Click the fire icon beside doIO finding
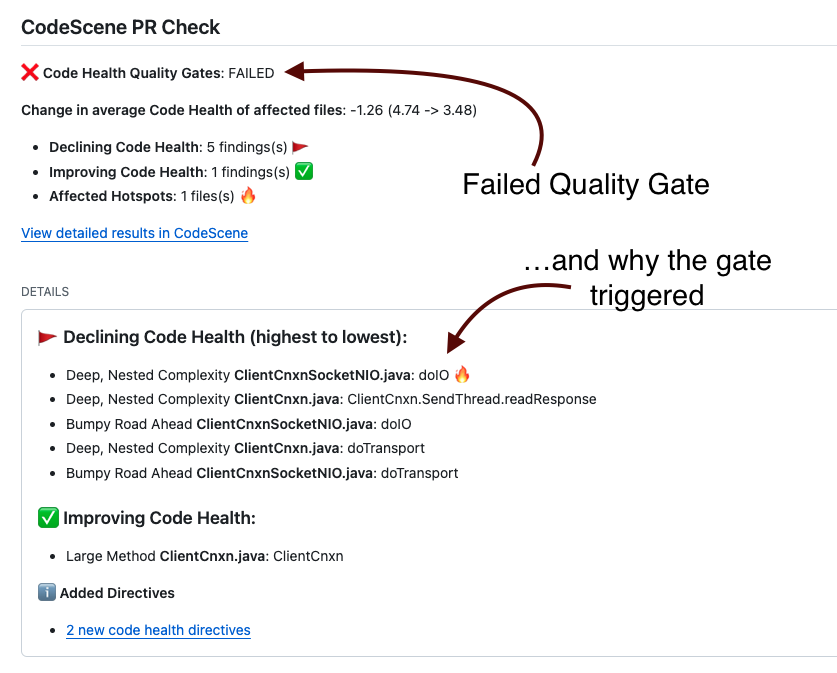 [460, 374]
